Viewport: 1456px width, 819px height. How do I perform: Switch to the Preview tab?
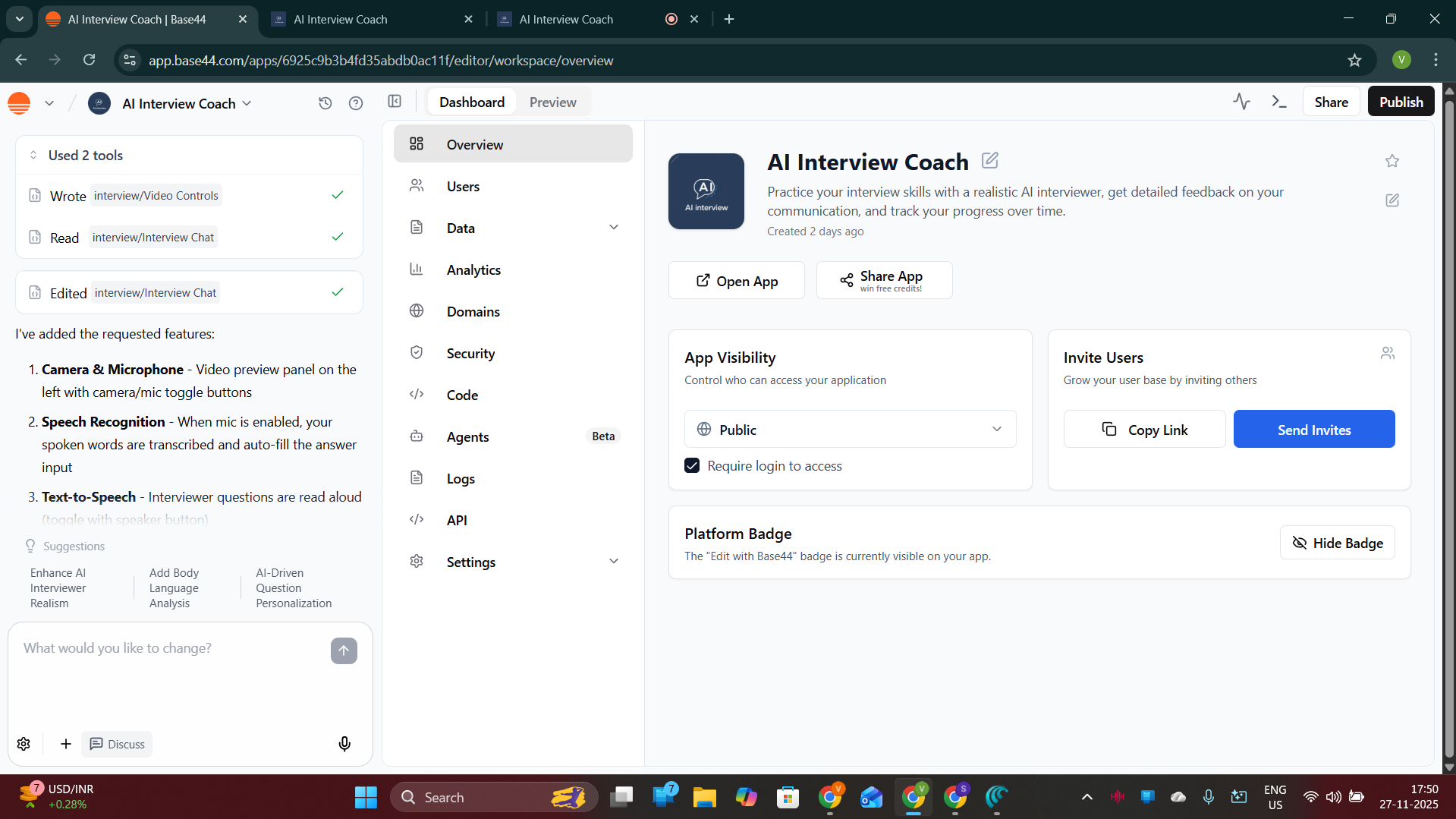[552, 102]
